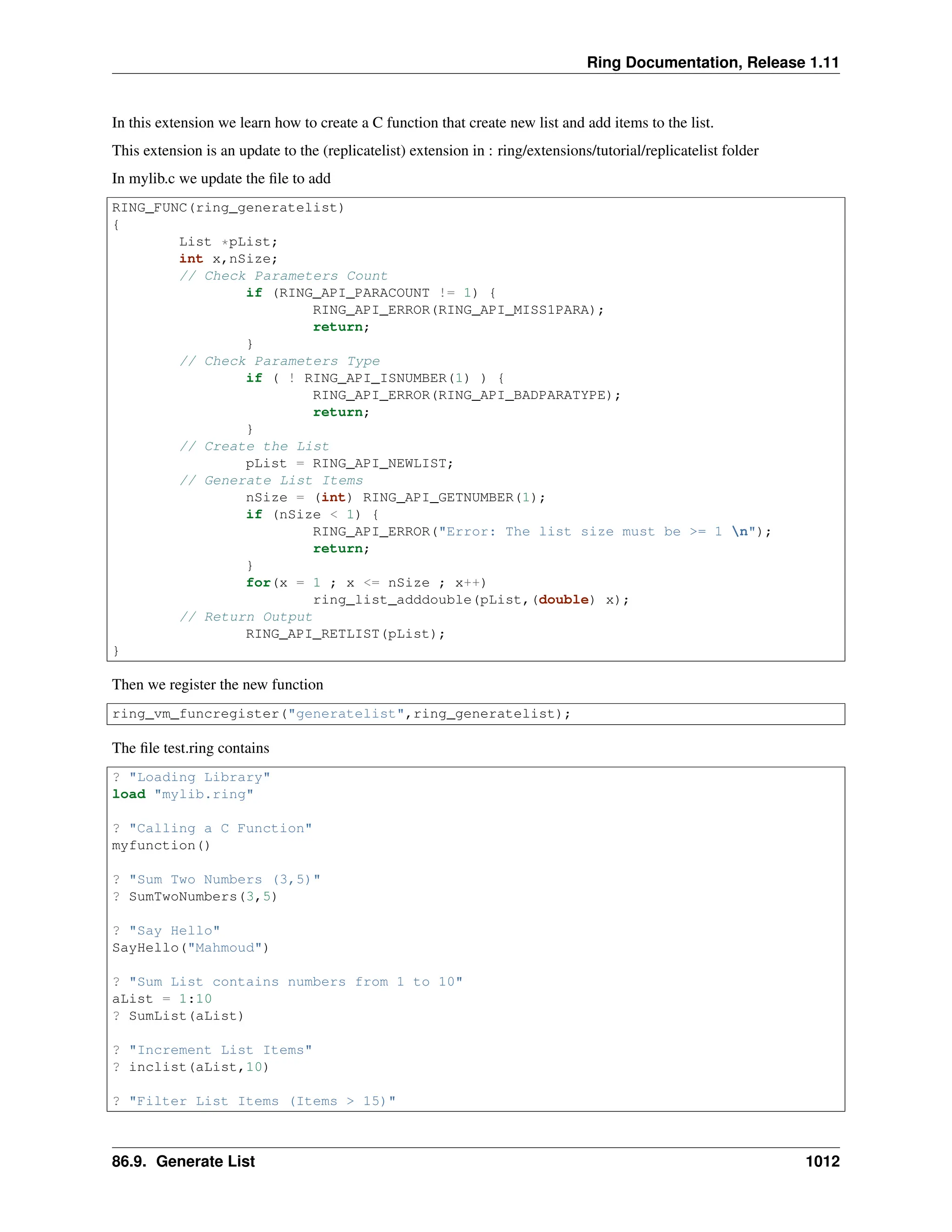Click page number 1012 in the footer

[822, 1161]
